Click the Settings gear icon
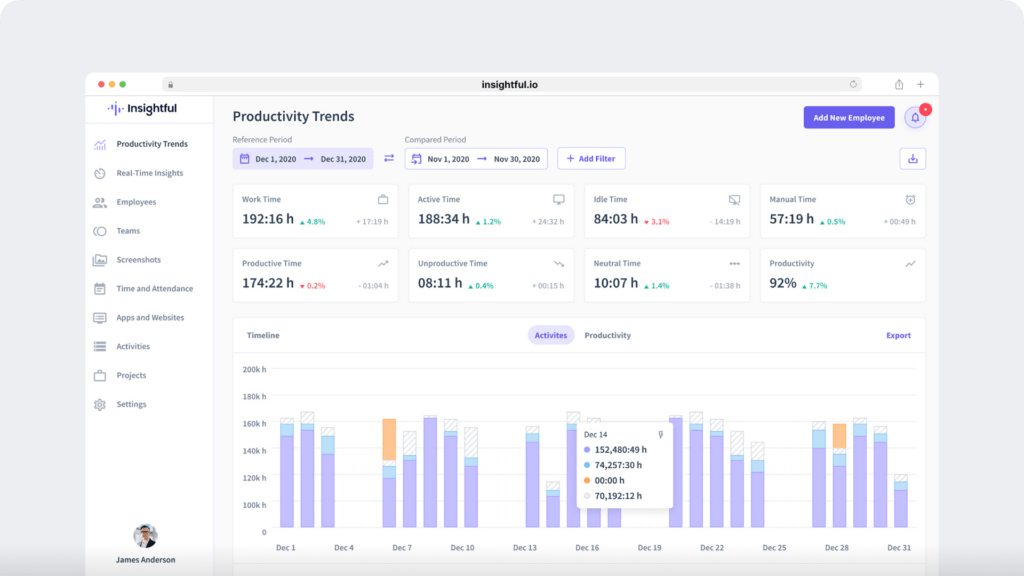 click(100, 405)
